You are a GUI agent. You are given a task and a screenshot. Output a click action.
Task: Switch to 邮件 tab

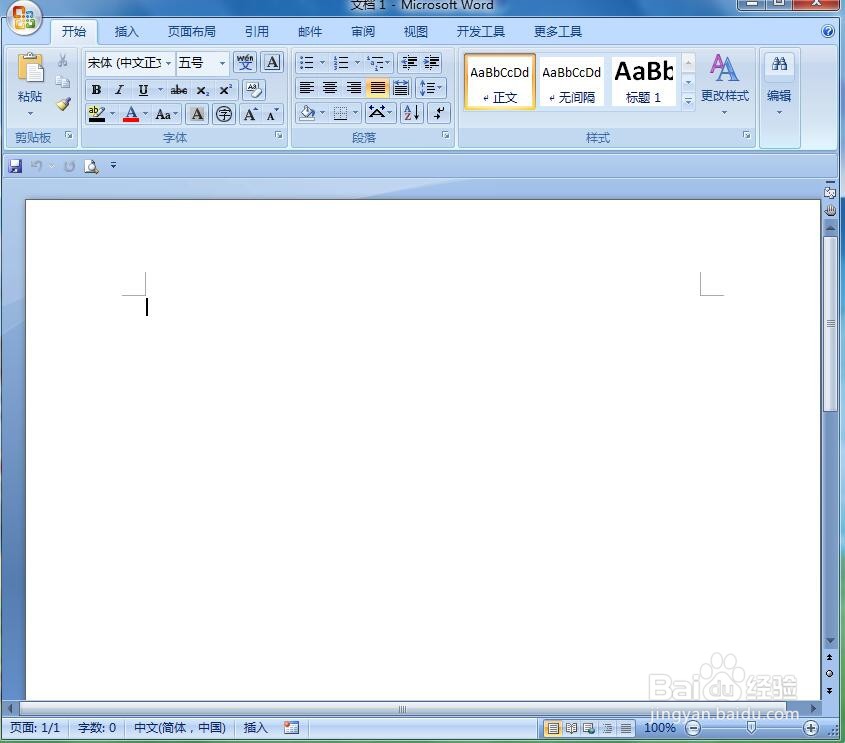point(310,32)
